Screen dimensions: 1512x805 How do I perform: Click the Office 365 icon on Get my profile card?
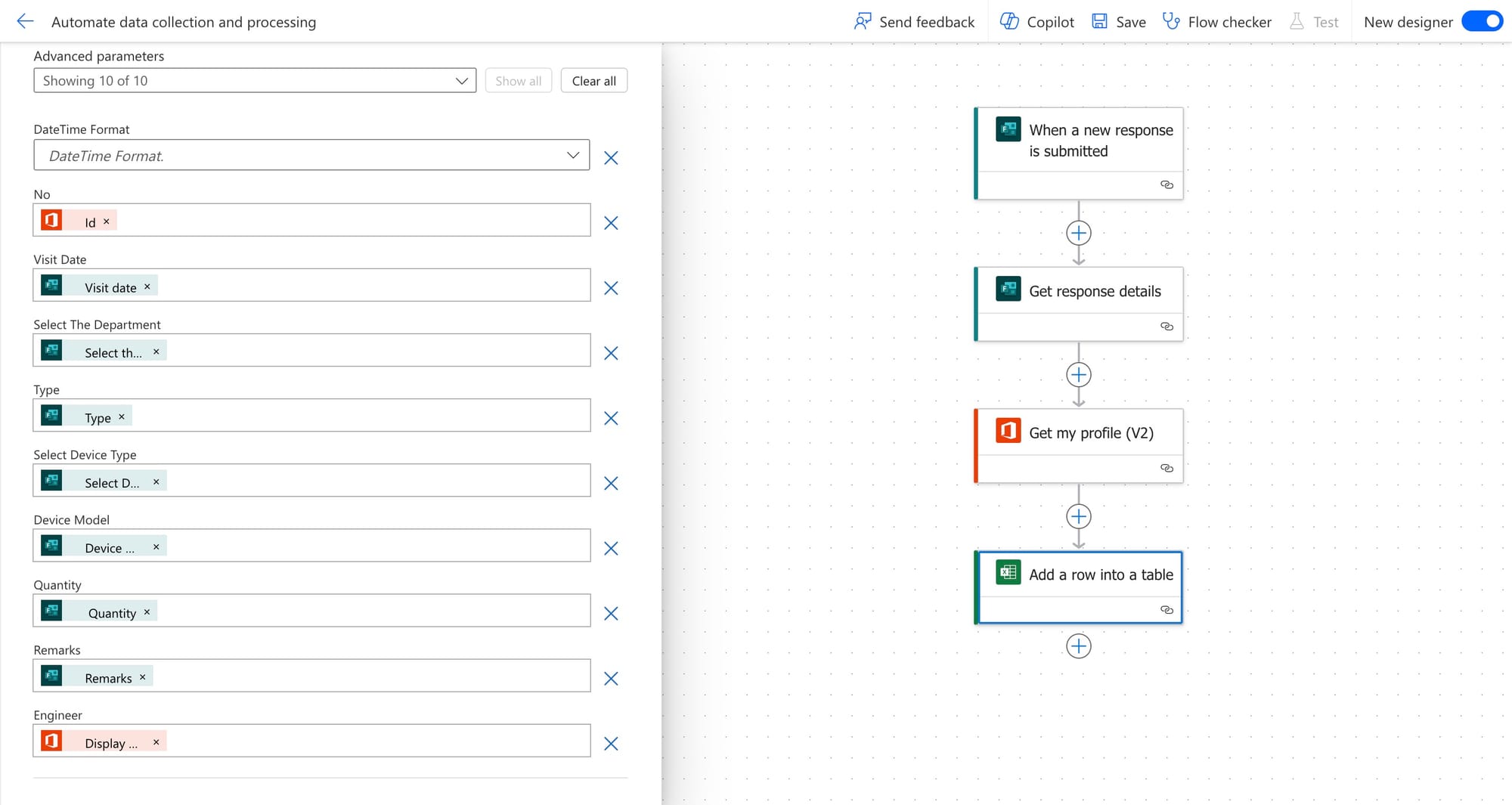(x=1009, y=430)
